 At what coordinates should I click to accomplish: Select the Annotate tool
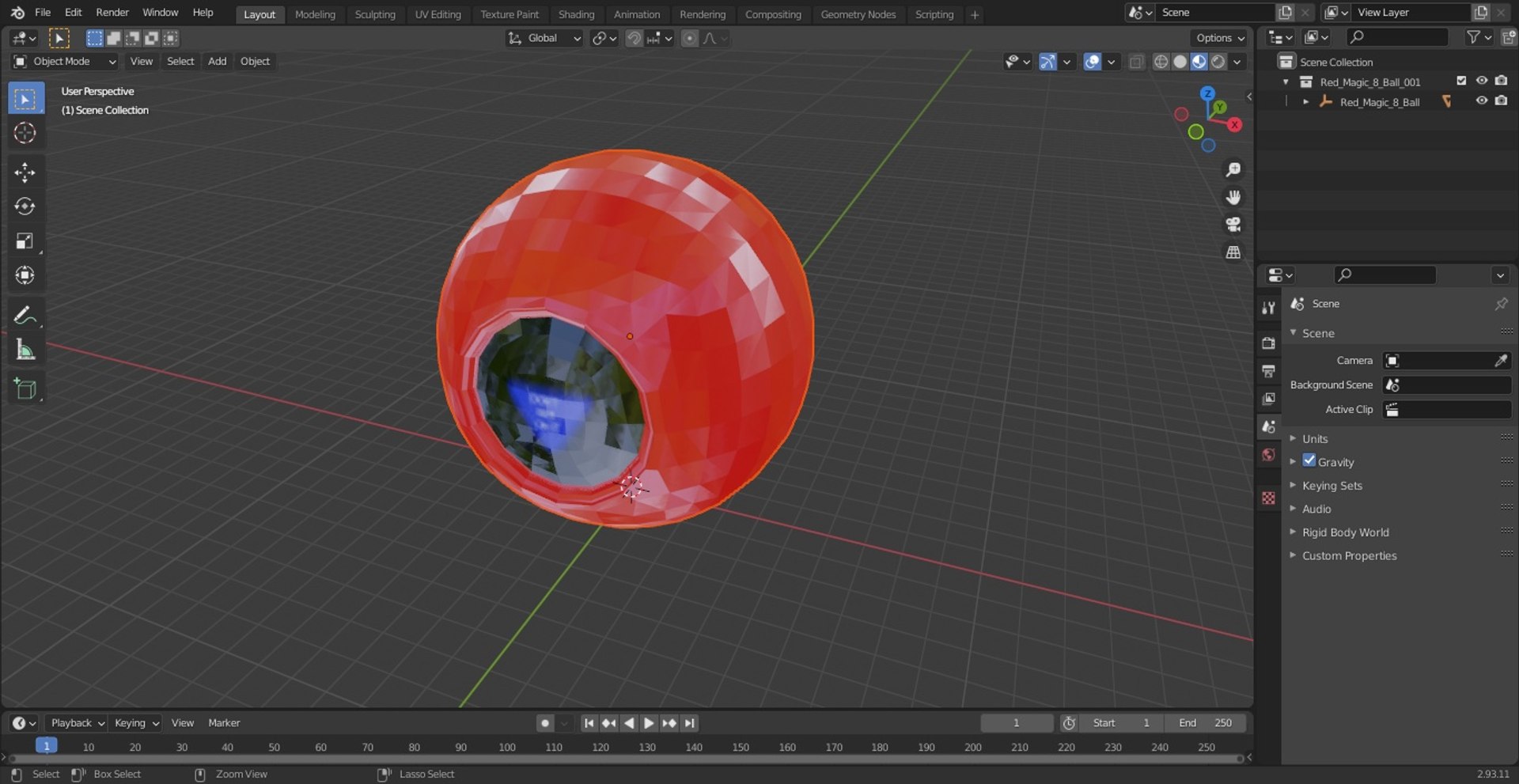click(25, 316)
